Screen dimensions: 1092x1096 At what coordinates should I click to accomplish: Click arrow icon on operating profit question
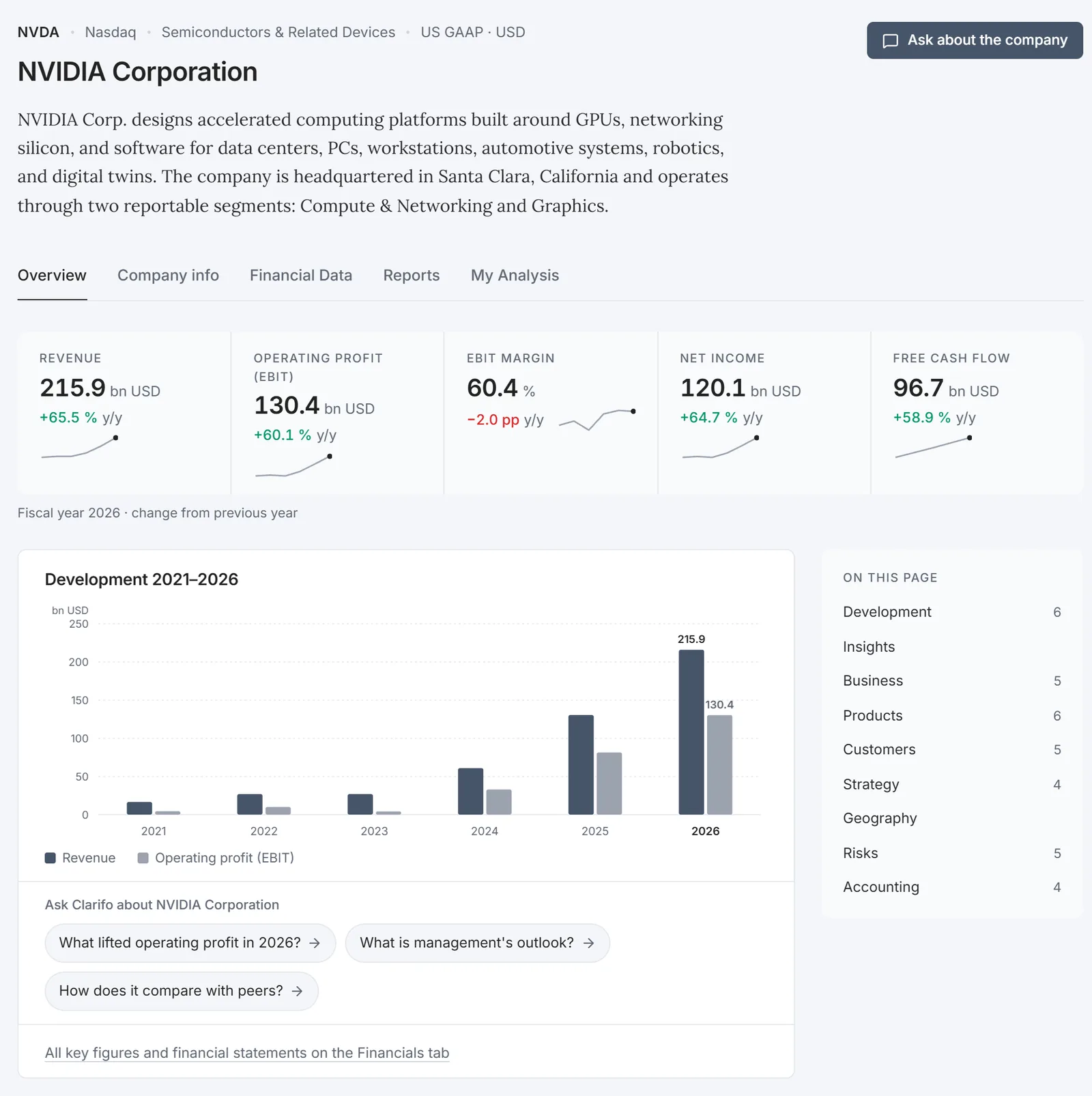pos(315,943)
